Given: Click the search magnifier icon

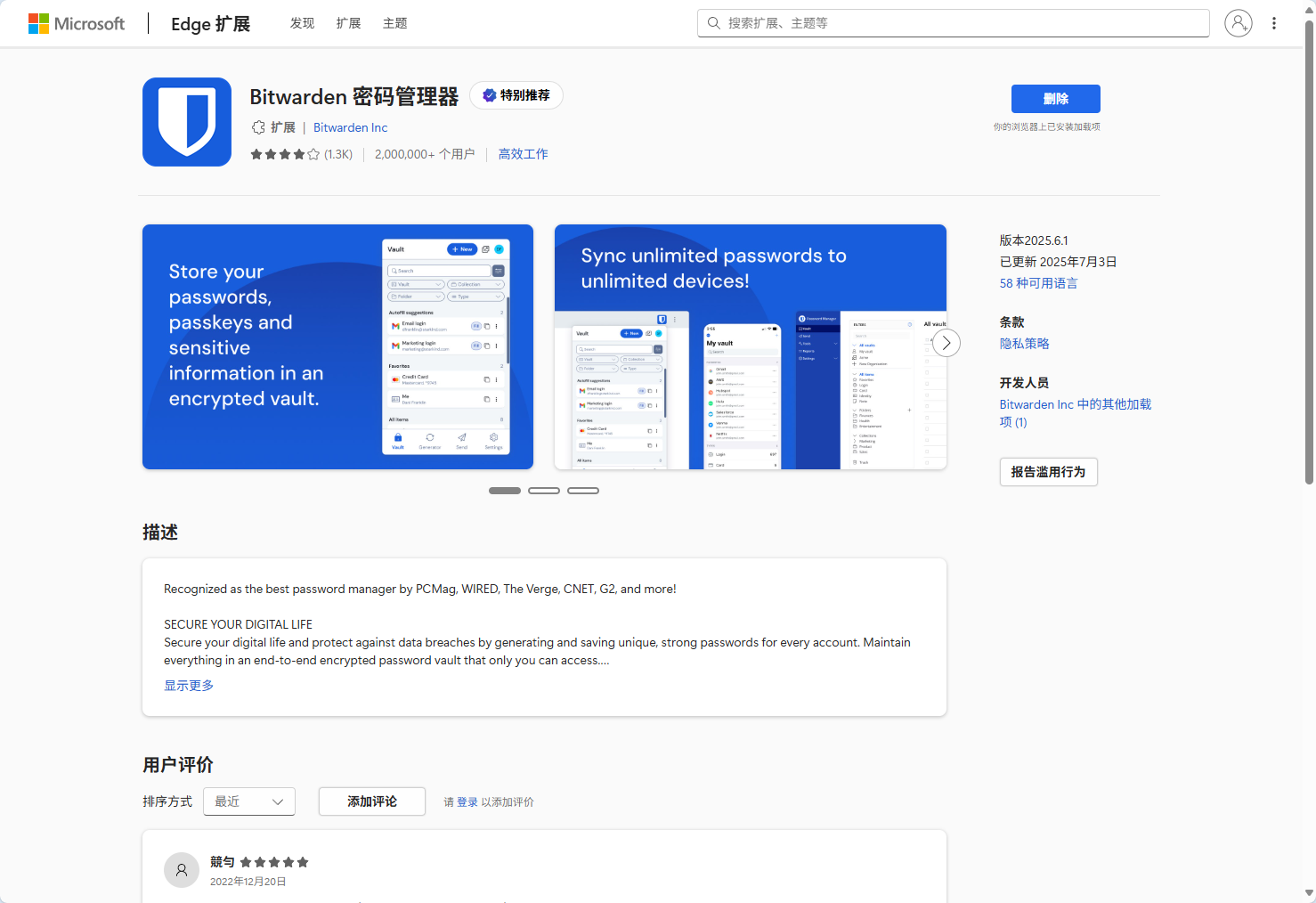Looking at the screenshot, I should pyautogui.click(x=714, y=23).
